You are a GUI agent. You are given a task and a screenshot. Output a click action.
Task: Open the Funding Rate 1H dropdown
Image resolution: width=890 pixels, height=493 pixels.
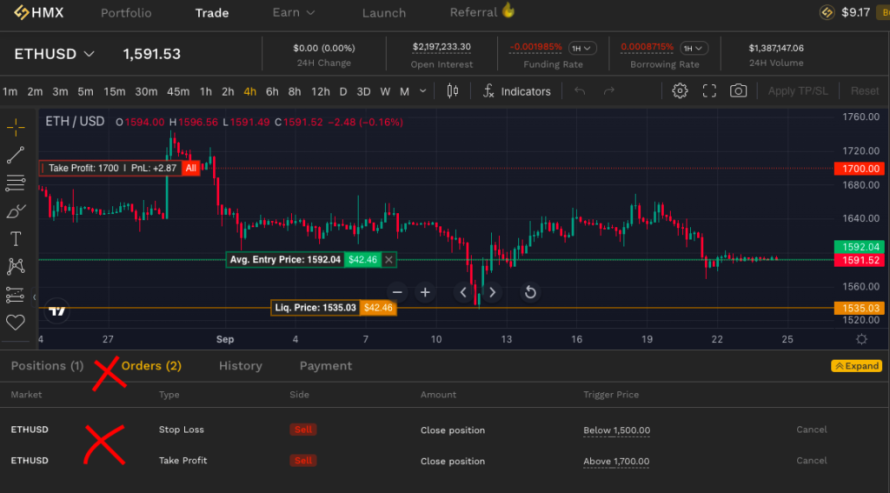(582, 48)
